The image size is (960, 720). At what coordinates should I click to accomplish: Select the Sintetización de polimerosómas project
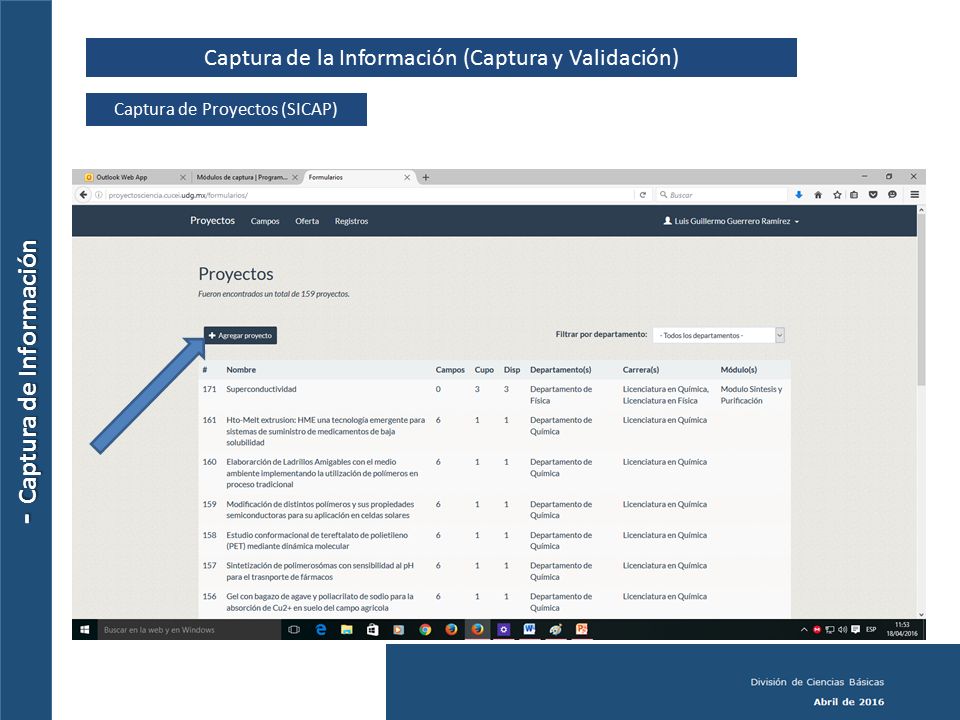coord(320,571)
